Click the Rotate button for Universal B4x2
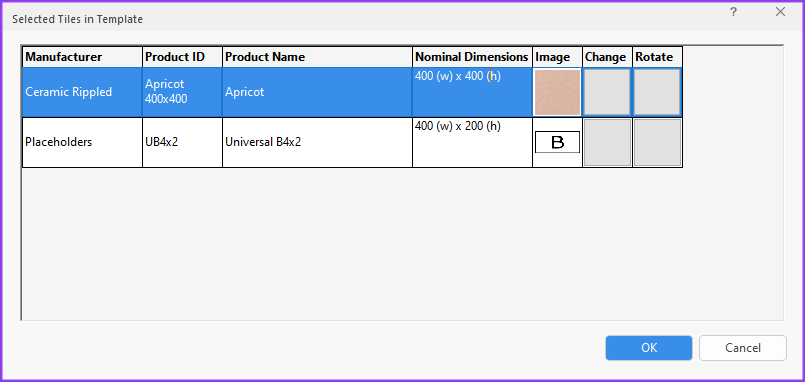The image size is (805, 382). point(657,142)
